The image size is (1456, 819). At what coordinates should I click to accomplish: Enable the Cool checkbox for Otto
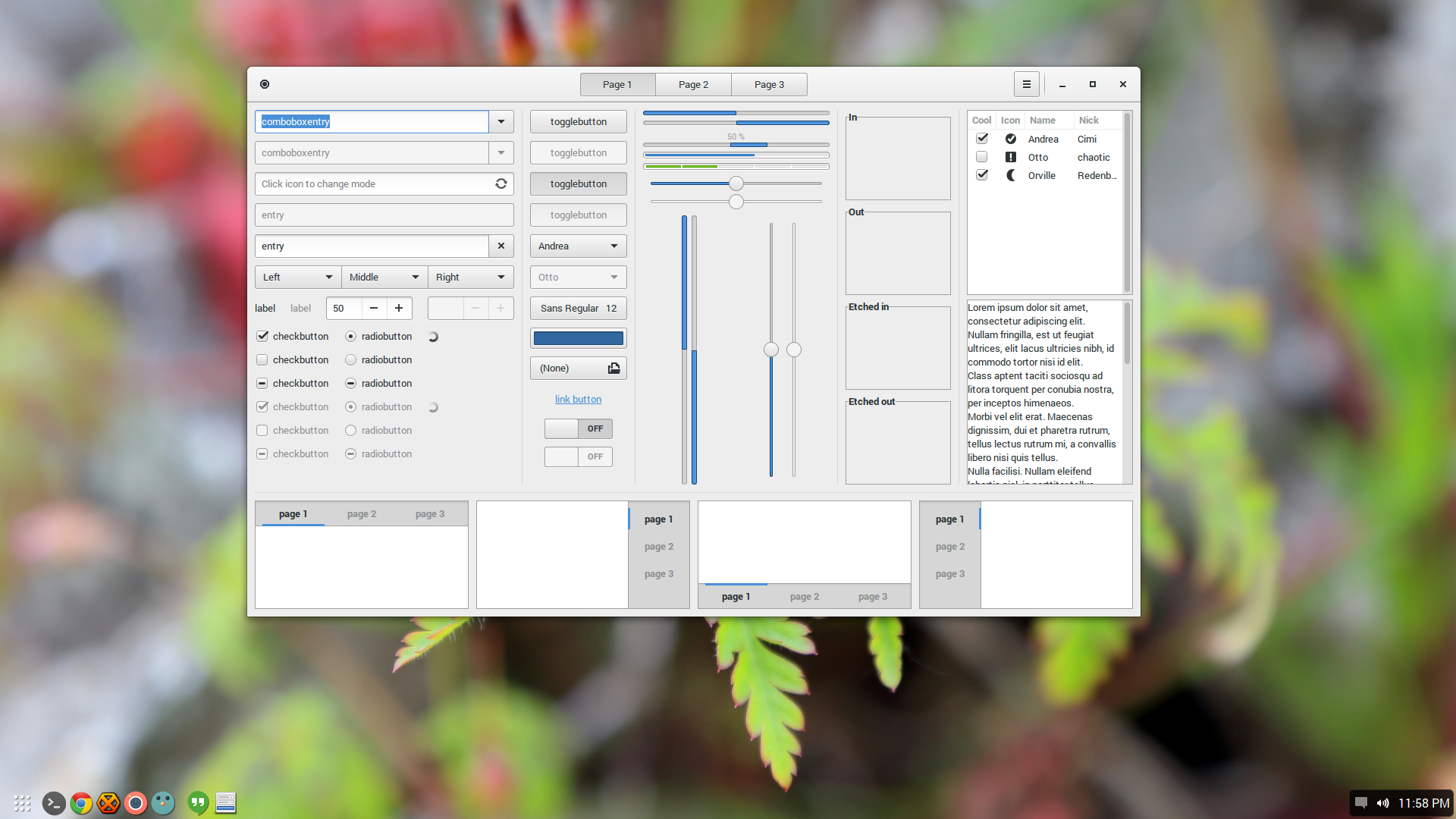pos(982,157)
